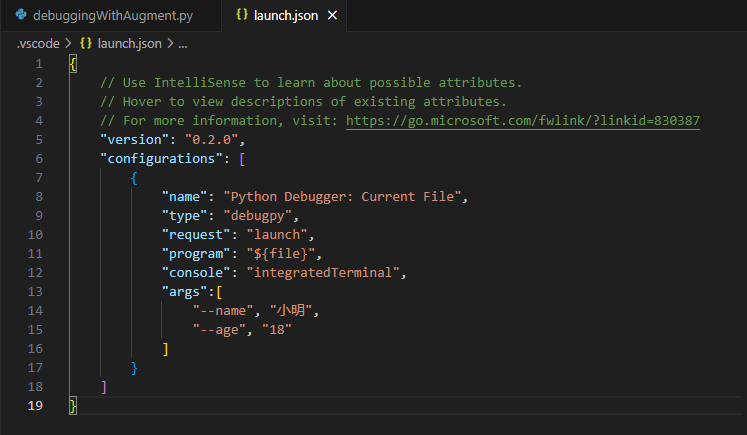Click opening square bracket after configurations
Image resolution: width=747 pixels, height=435 pixels.
[242, 159]
